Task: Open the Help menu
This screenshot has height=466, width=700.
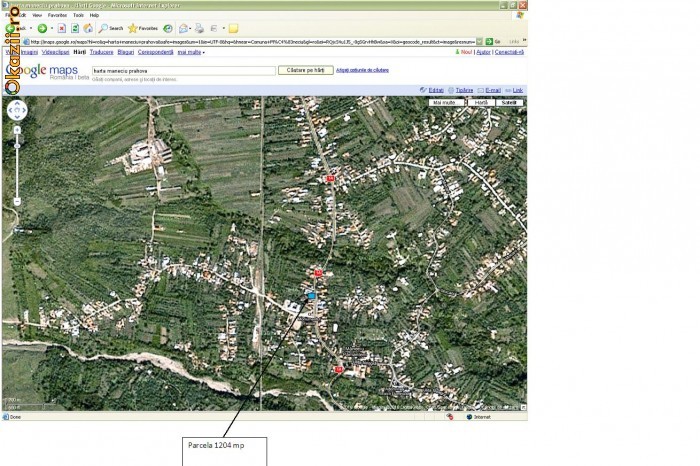Action: point(94,15)
